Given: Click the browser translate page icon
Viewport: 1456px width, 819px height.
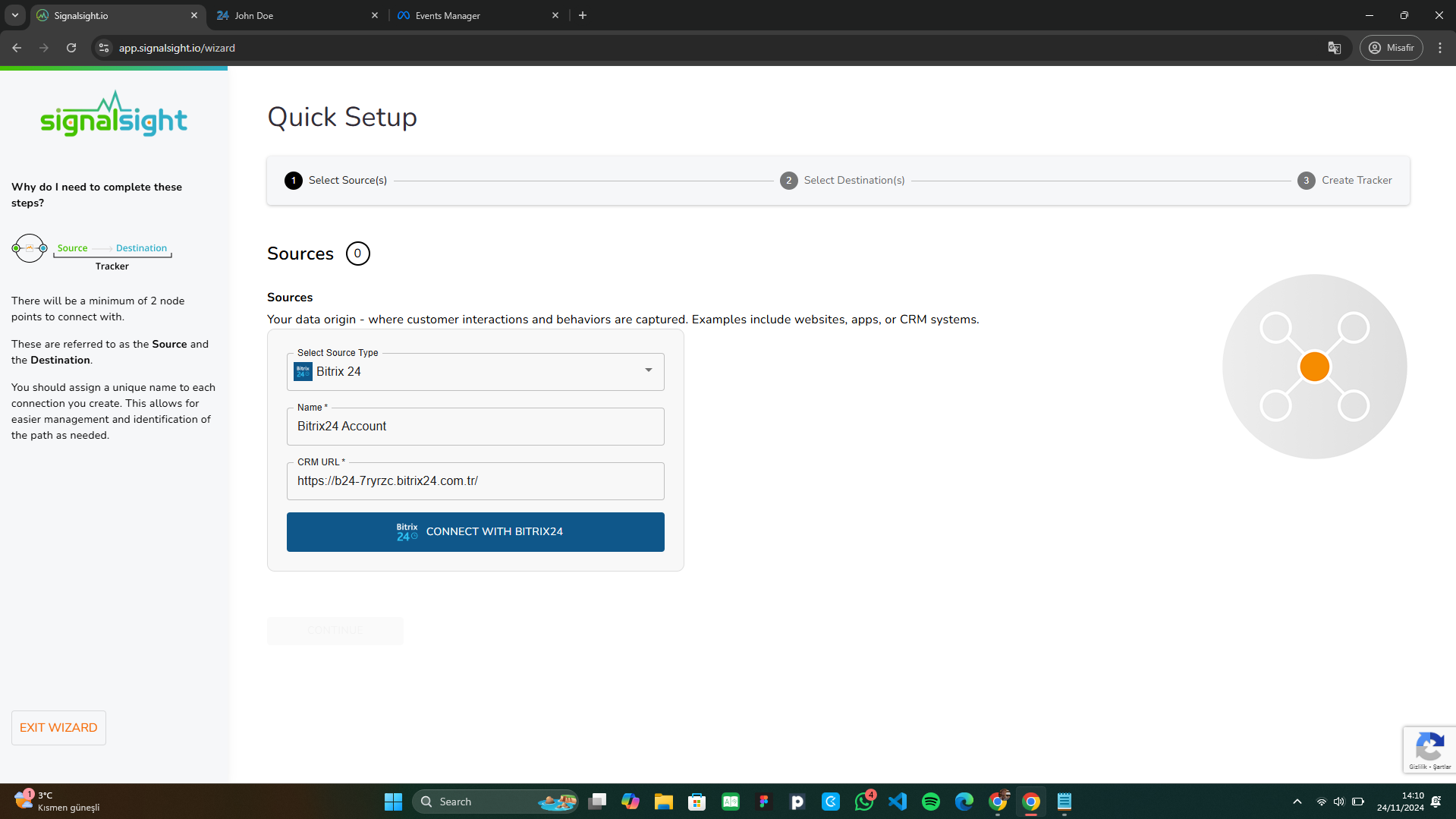Looking at the screenshot, I should click(x=1334, y=48).
